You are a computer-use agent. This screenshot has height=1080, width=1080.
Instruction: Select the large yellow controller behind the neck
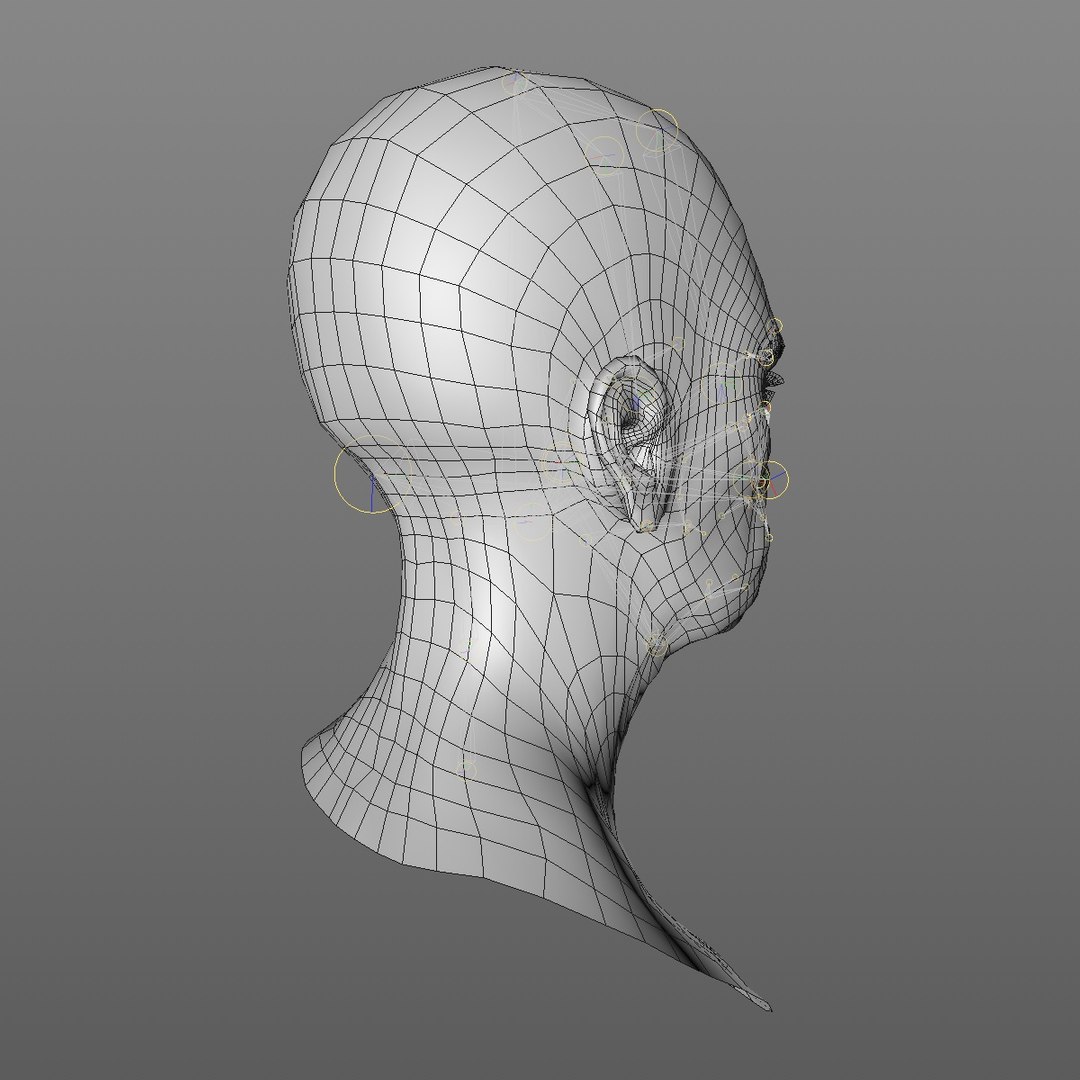(x=373, y=475)
